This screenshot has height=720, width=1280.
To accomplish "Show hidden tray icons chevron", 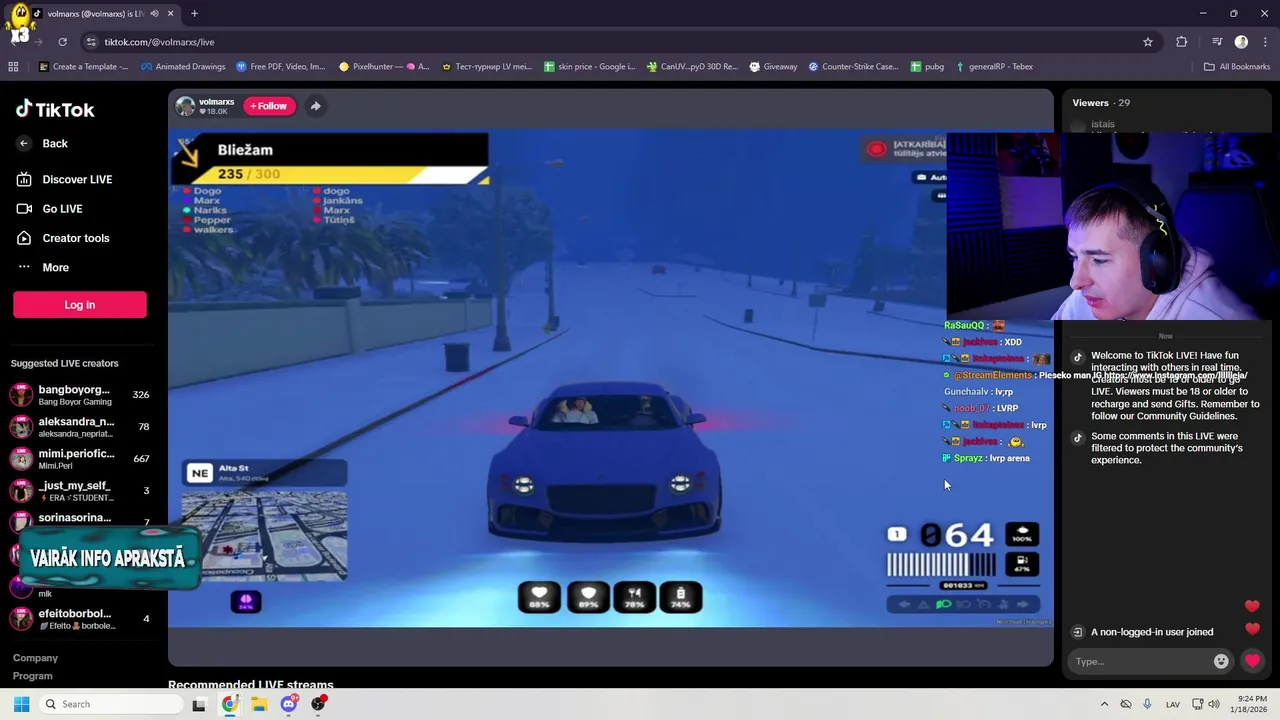I will click(x=1104, y=704).
